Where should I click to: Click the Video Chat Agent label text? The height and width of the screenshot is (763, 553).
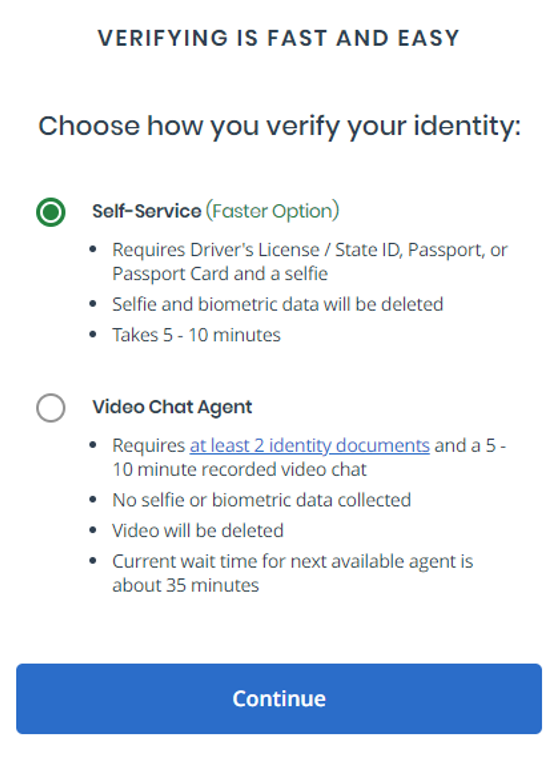(172, 407)
